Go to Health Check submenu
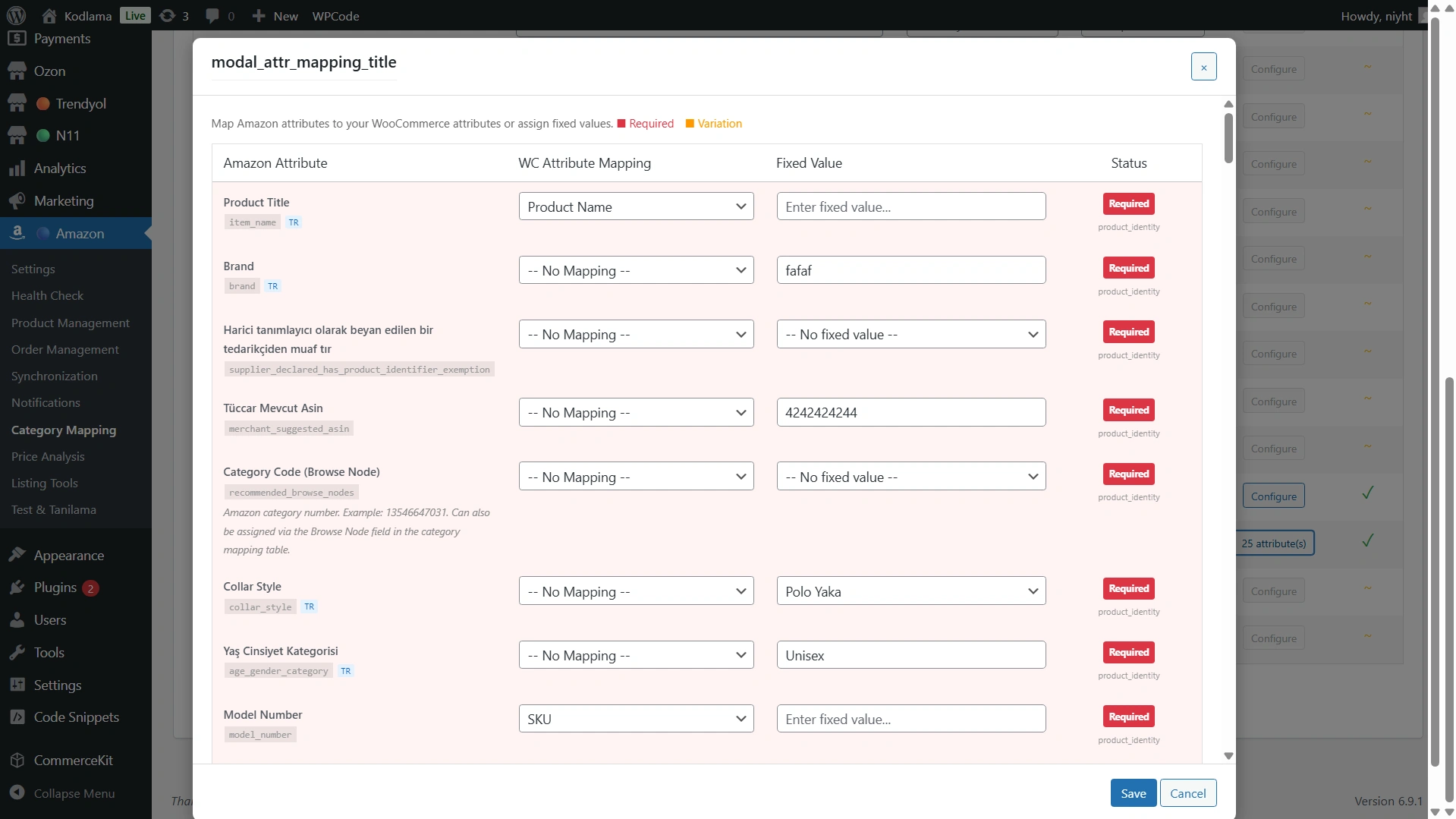Screen dimensions: 1456x819 tap(47, 296)
